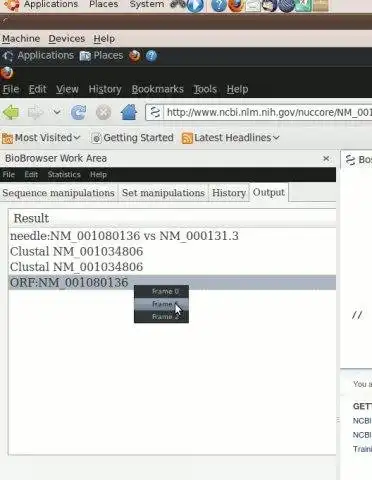Click the gray Stop loading icon
372x480 pixels.
103,113
